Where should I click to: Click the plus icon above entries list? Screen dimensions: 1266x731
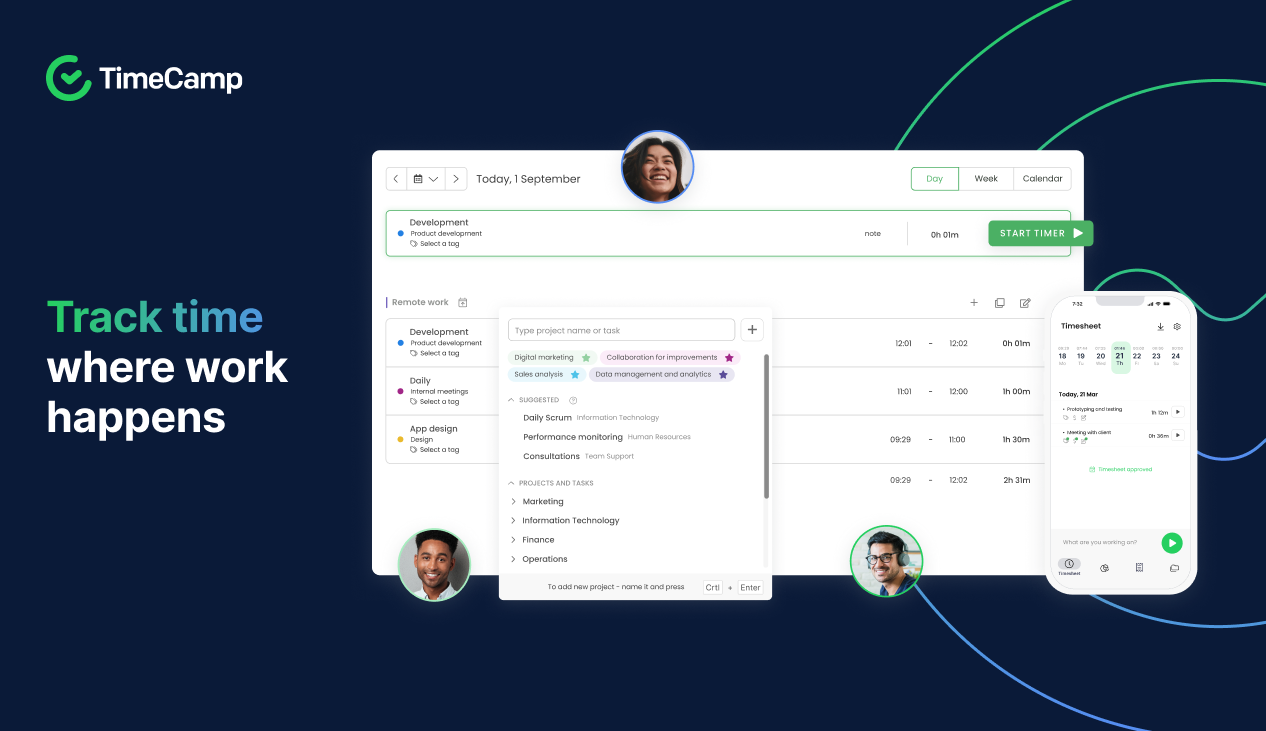pos(974,302)
